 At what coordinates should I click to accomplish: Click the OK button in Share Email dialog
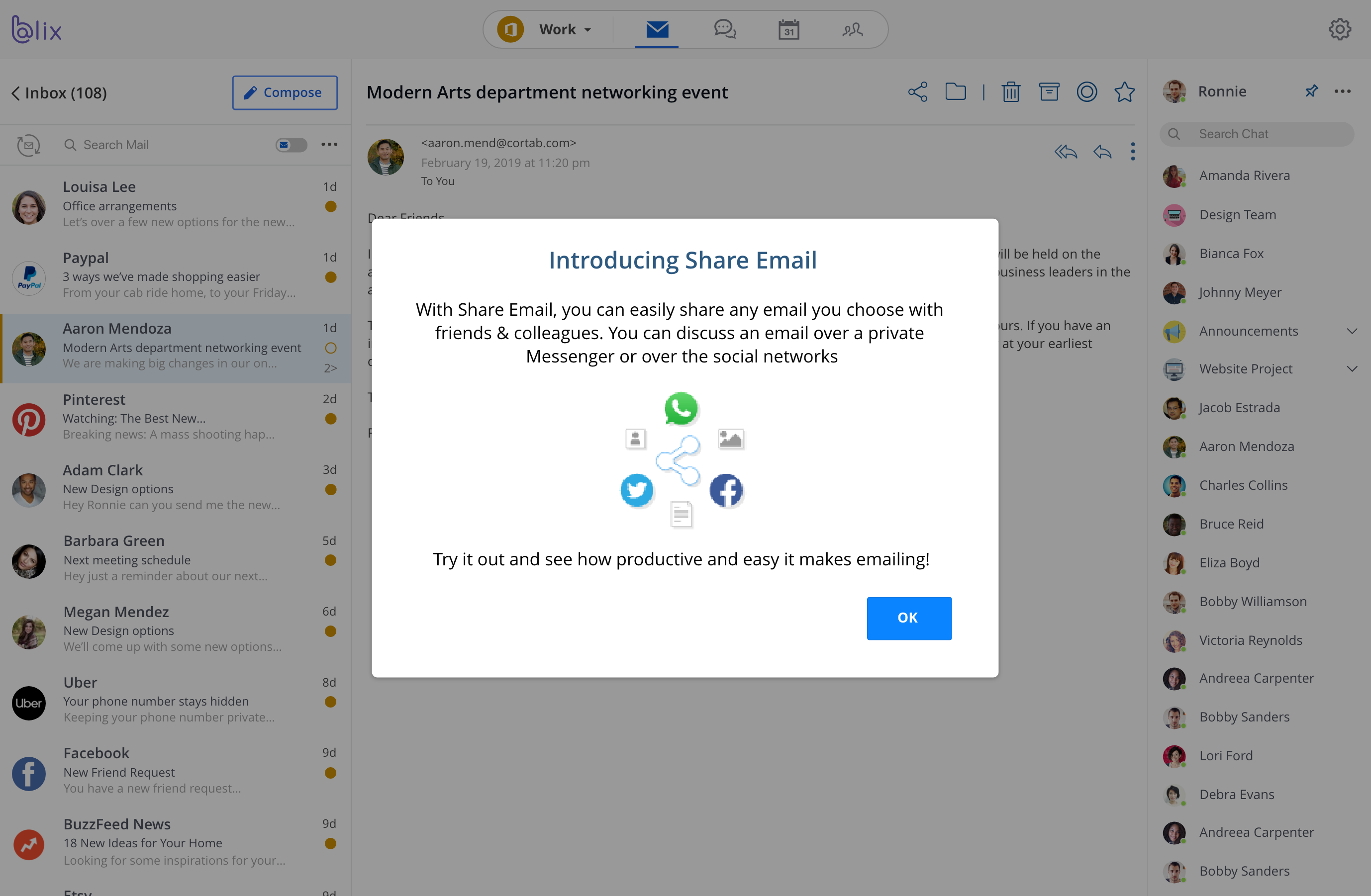tap(909, 618)
